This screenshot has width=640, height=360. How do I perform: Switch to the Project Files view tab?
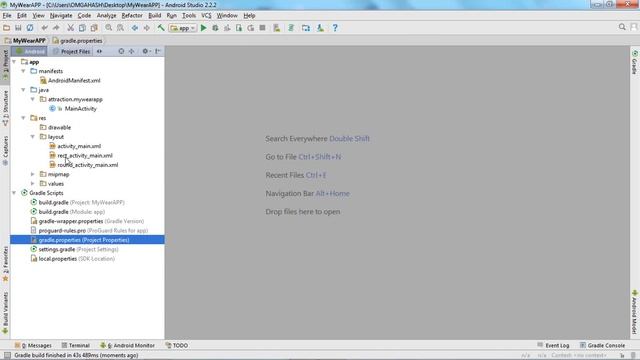click(x=71, y=51)
